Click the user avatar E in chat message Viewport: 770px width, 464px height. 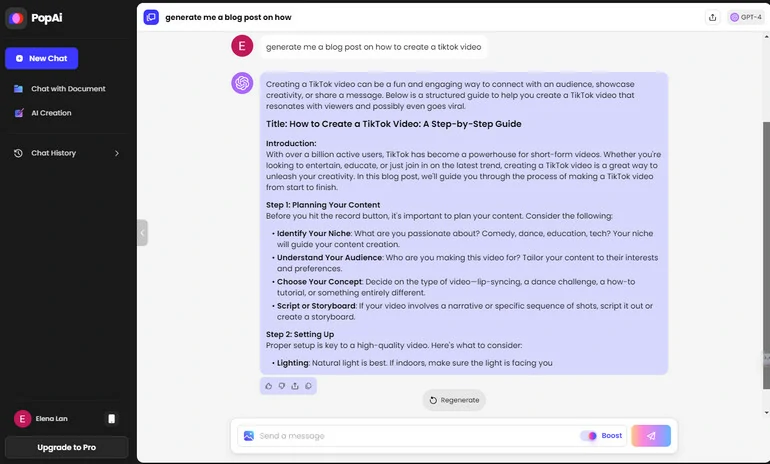tap(242, 46)
